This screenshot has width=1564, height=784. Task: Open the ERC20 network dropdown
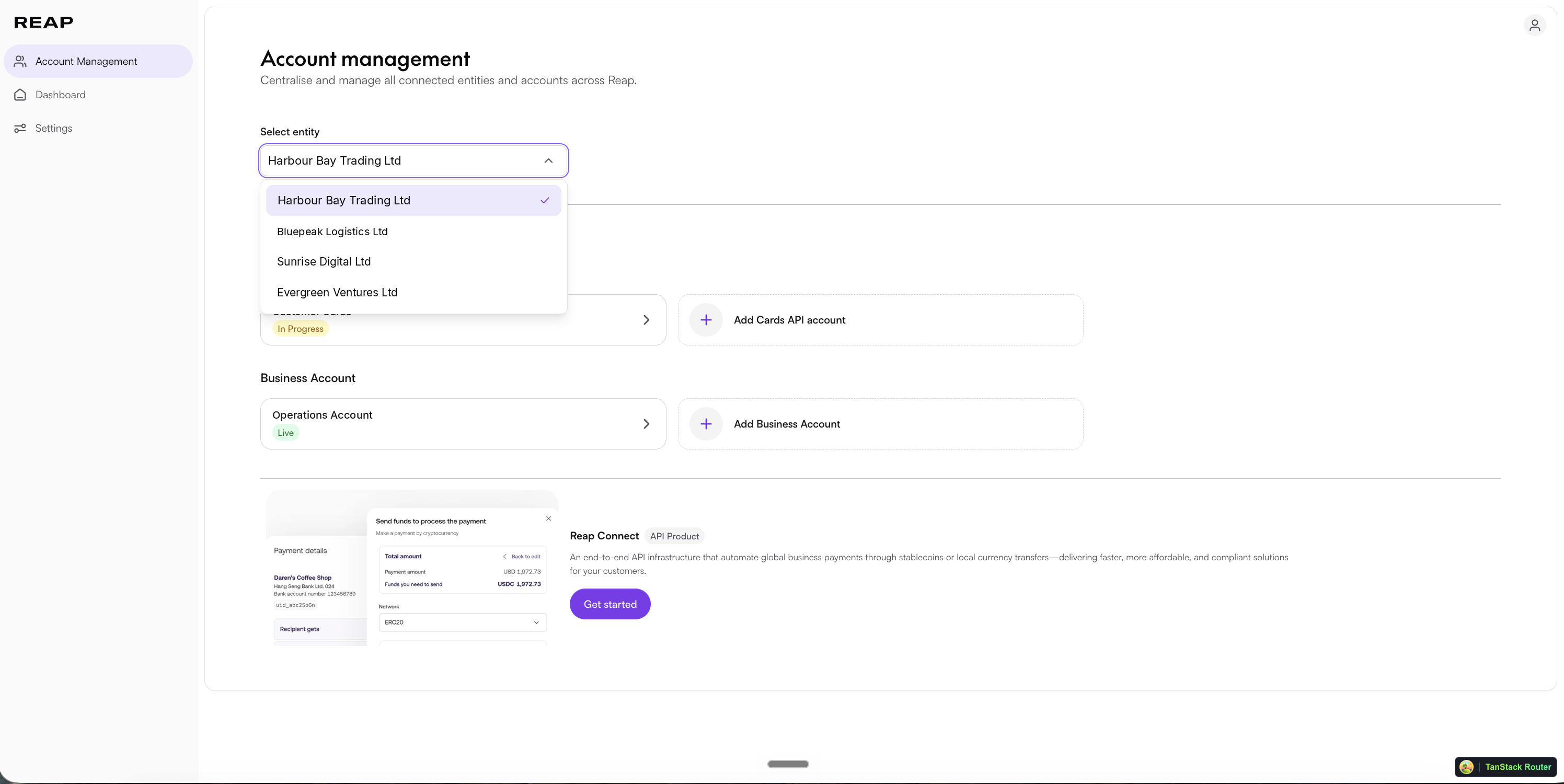pyautogui.click(x=463, y=622)
